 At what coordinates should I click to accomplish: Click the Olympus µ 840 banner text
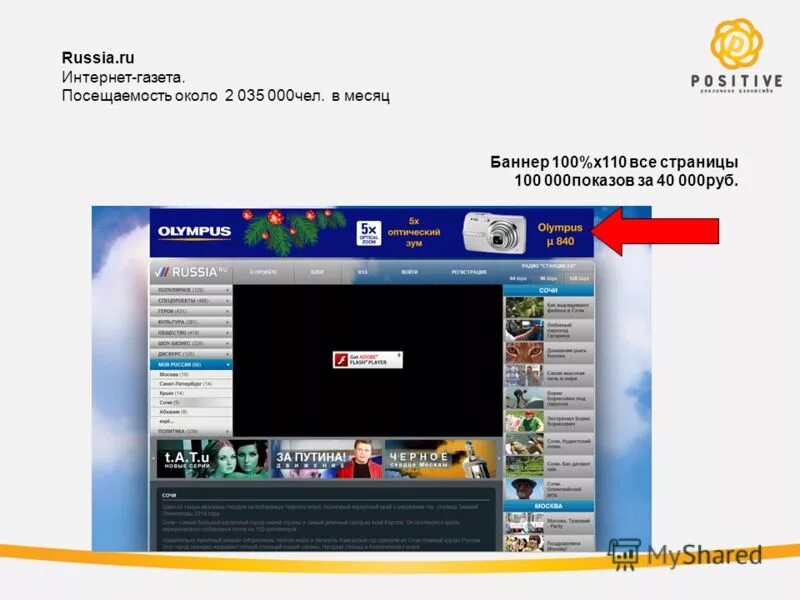(x=560, y=234)
